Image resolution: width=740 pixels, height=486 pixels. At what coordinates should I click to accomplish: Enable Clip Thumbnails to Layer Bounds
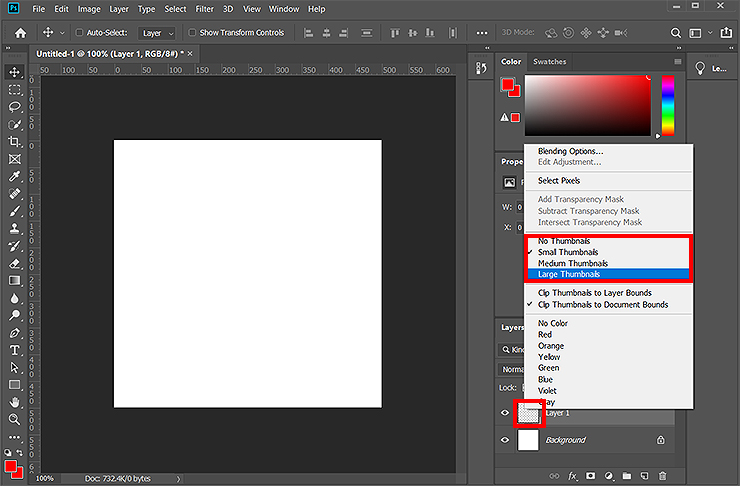click(x=595, y=293)
